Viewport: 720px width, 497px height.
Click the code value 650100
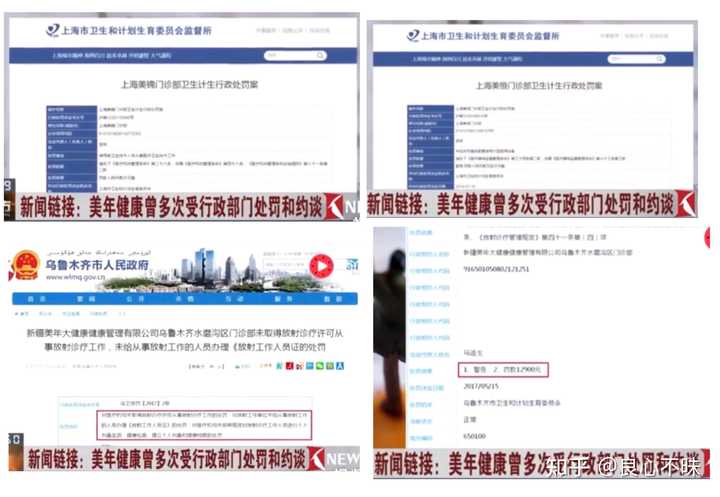(x=474, y=436)
